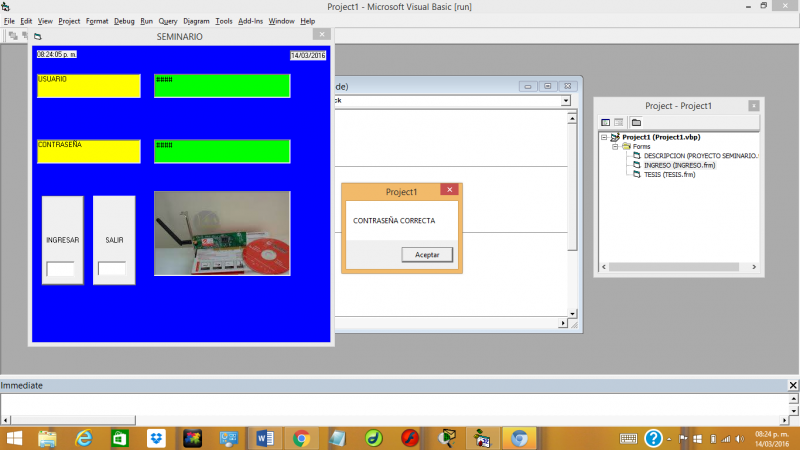Open the Project menu
Screen dimensions: 800x450
69,21
